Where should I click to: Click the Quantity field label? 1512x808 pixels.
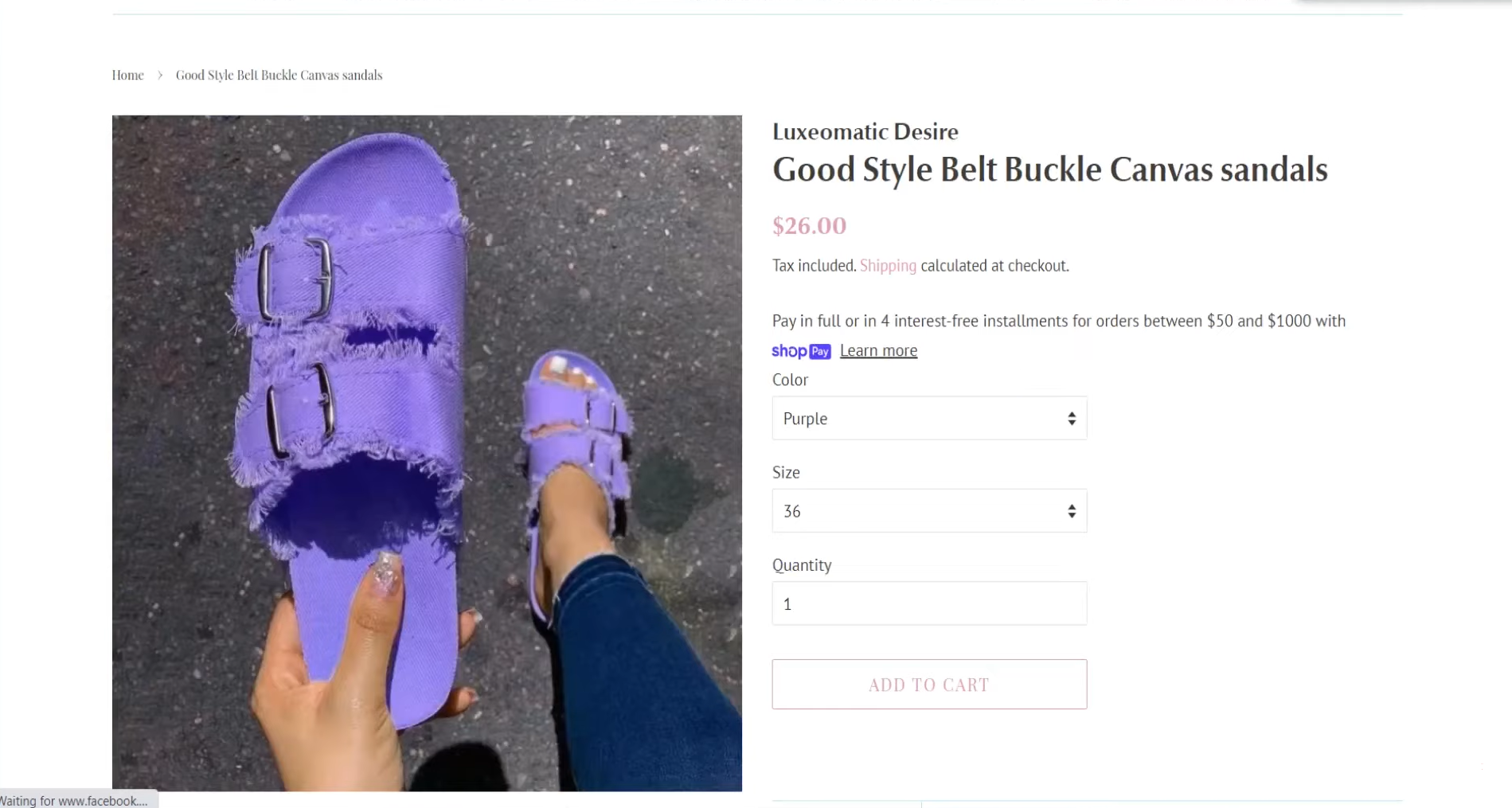(802, 565)
